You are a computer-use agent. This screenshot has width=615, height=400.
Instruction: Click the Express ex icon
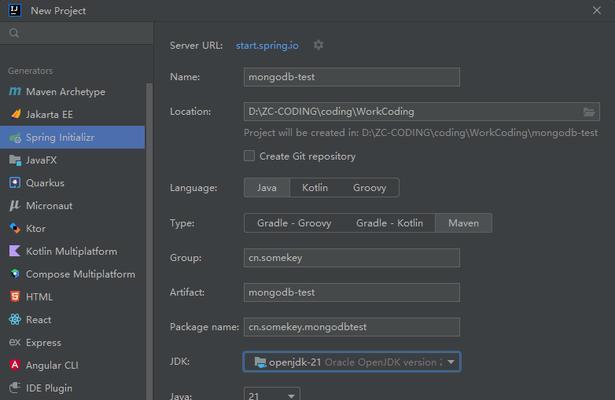tap(15, 342)
